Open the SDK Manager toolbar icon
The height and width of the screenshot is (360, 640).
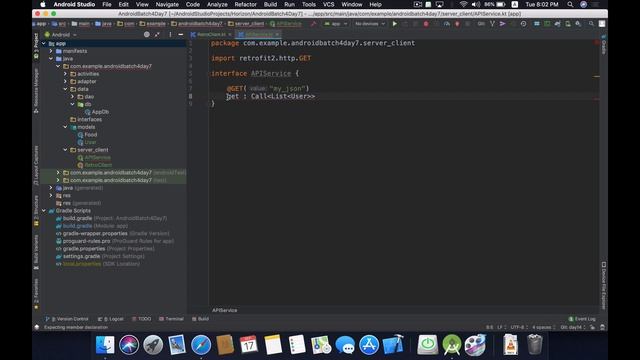pyautogui.click(x=578, y=24)
